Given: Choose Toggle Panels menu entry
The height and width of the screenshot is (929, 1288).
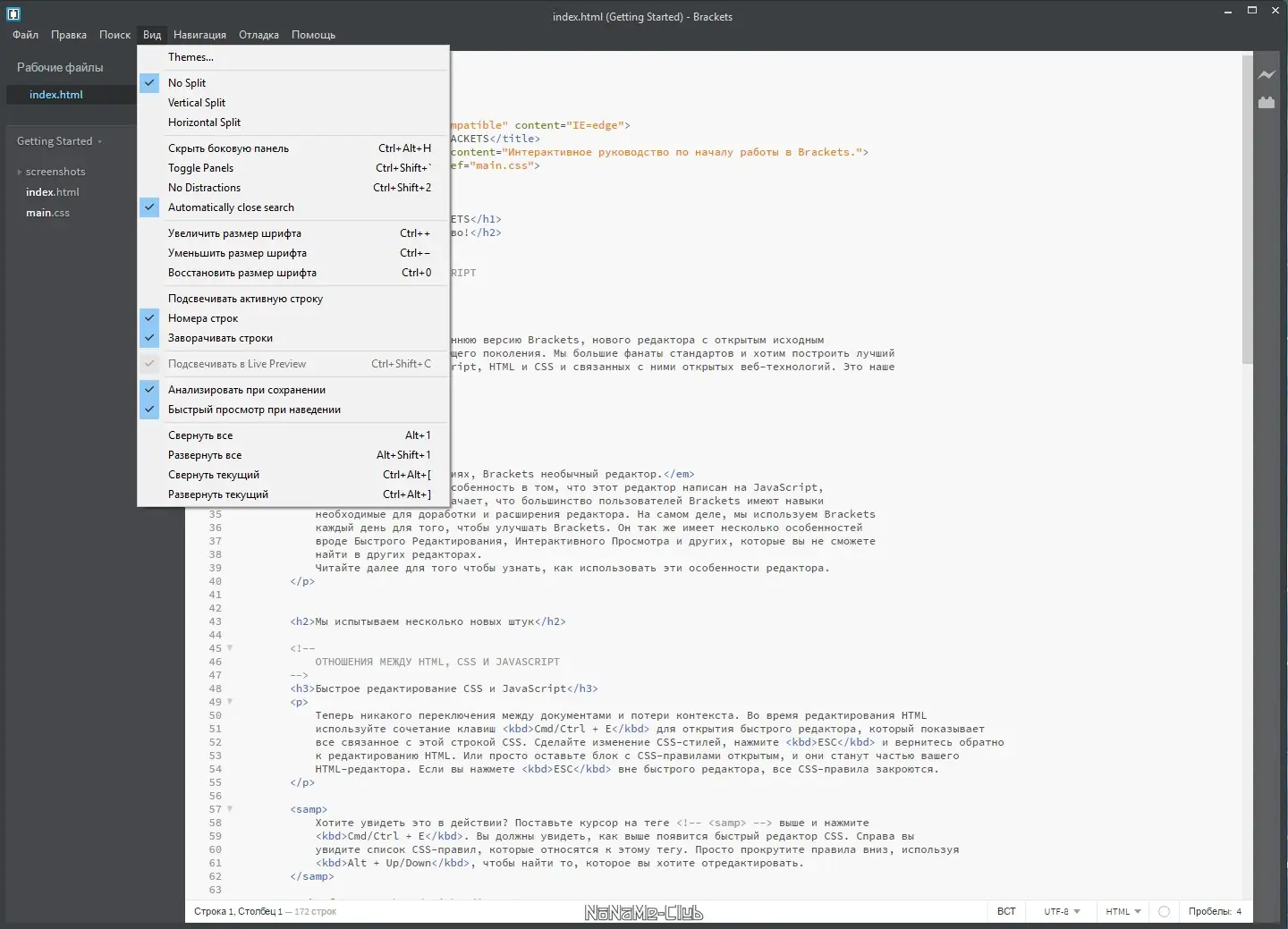Looking at the screenshot, I should (293, 168).
